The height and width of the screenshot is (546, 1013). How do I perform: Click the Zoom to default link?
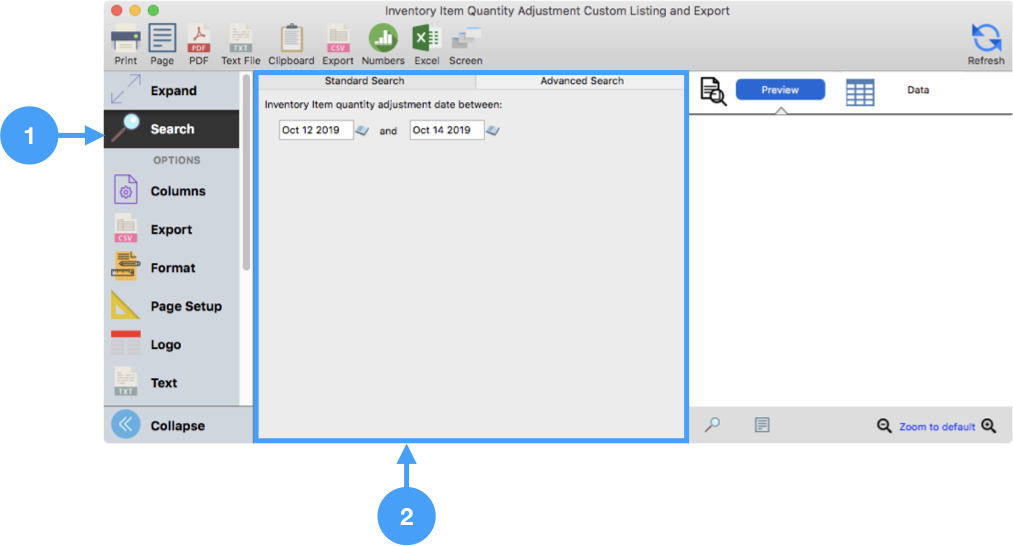click(936, 427)
